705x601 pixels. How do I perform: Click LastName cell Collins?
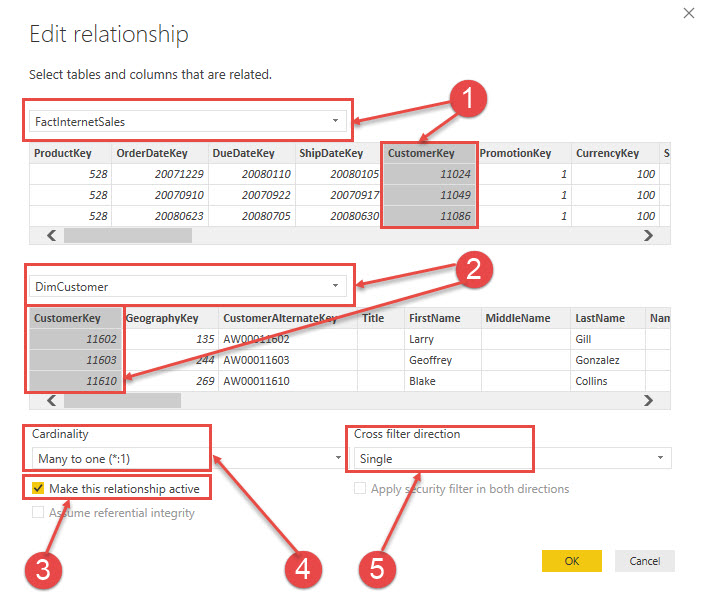pyautogui.click(x=591, y=381)
